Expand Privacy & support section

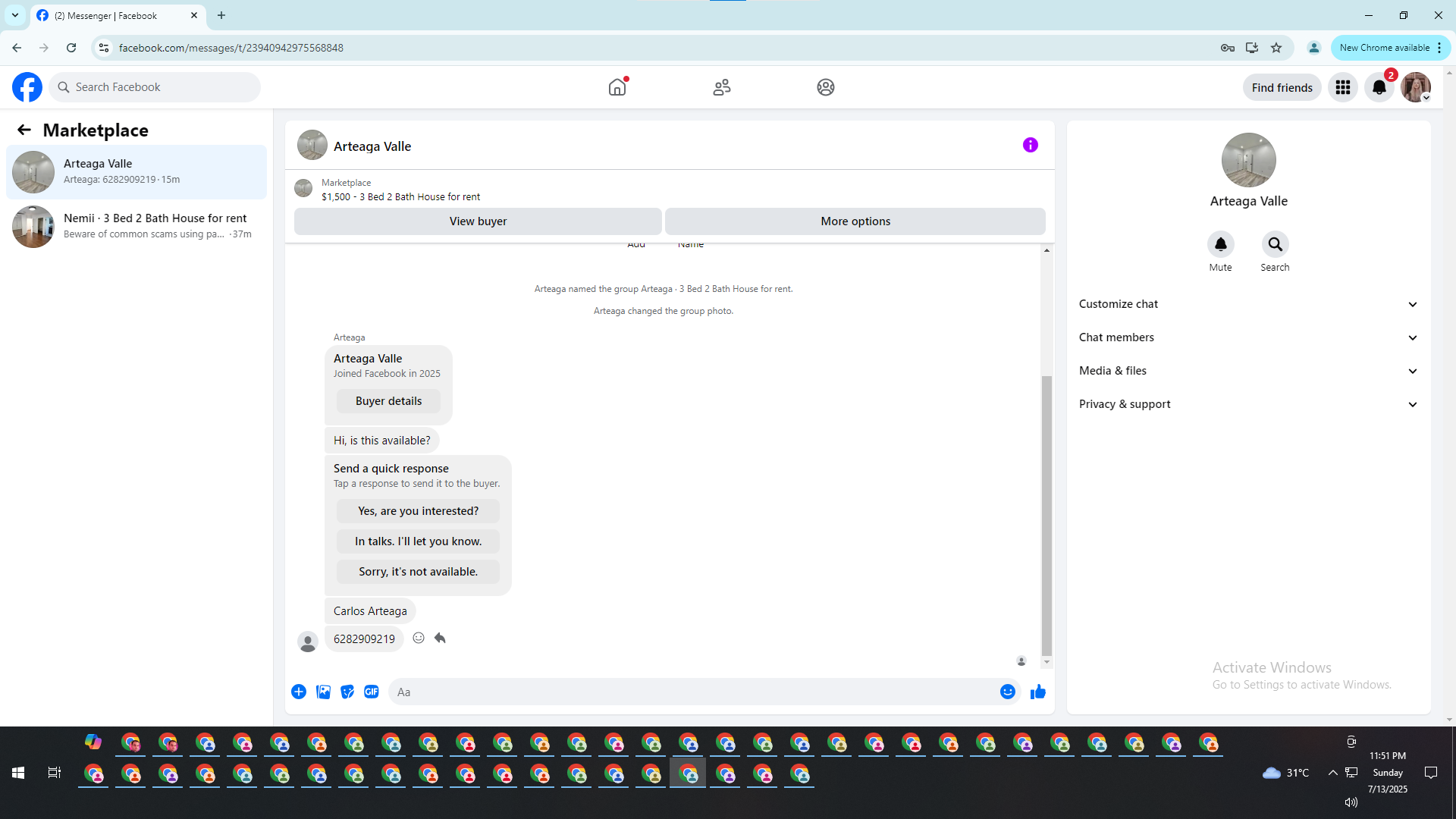(x=1248, y=404)
